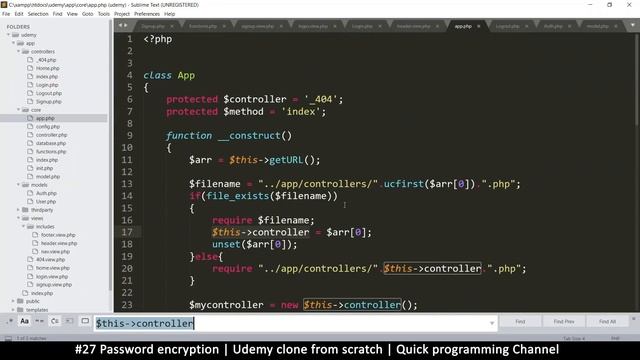Expand the public folder
This screenshot has height=360, width=640.
(x=13, y=301)
